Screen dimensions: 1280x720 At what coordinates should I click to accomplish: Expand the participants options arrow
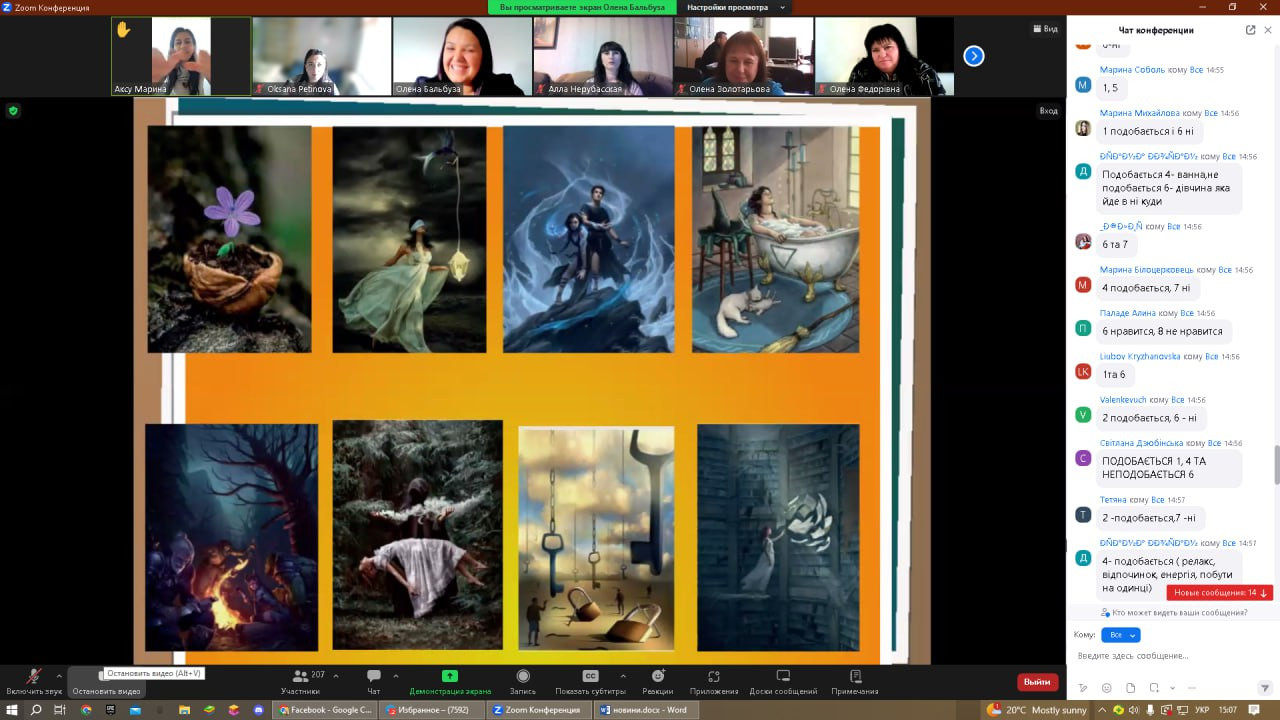point(335,676)
